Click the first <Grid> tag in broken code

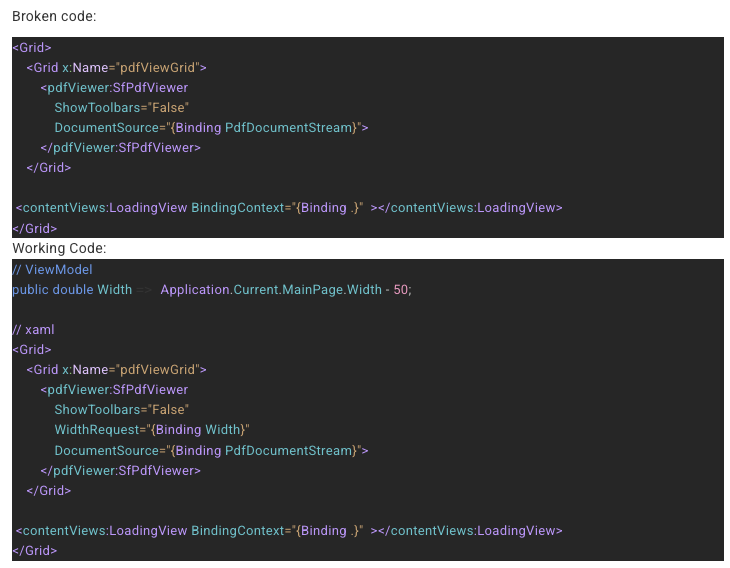point(32,47)
